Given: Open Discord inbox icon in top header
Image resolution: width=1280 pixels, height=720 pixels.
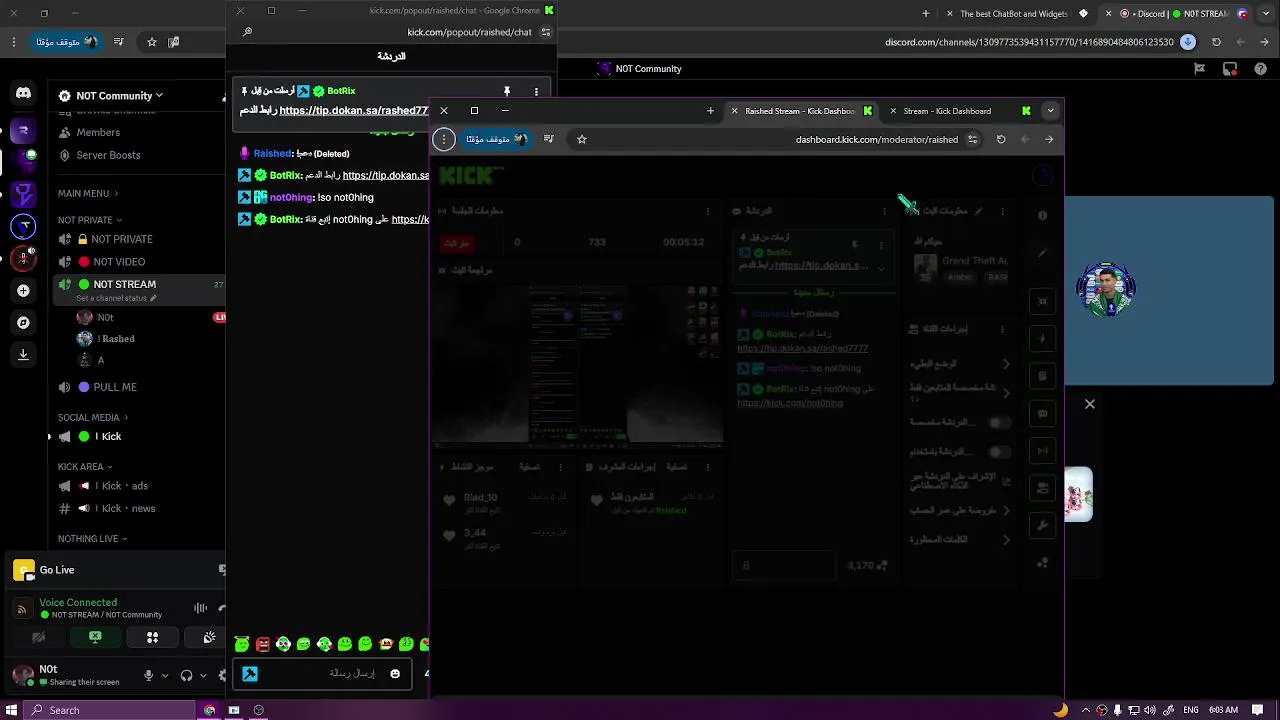Looking at the screenshot, I should pos(1231,69).
